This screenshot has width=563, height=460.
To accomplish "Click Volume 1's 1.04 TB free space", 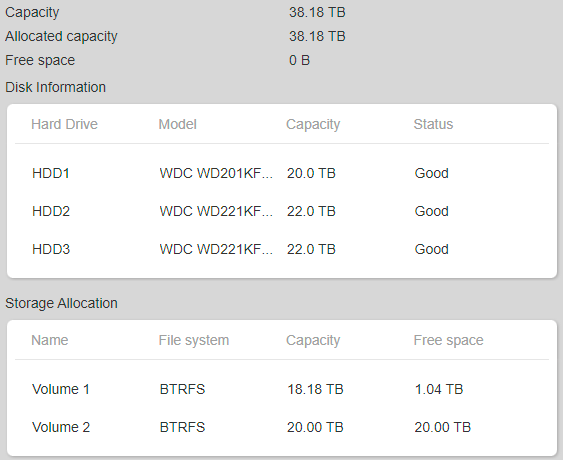I will [439, 389].
